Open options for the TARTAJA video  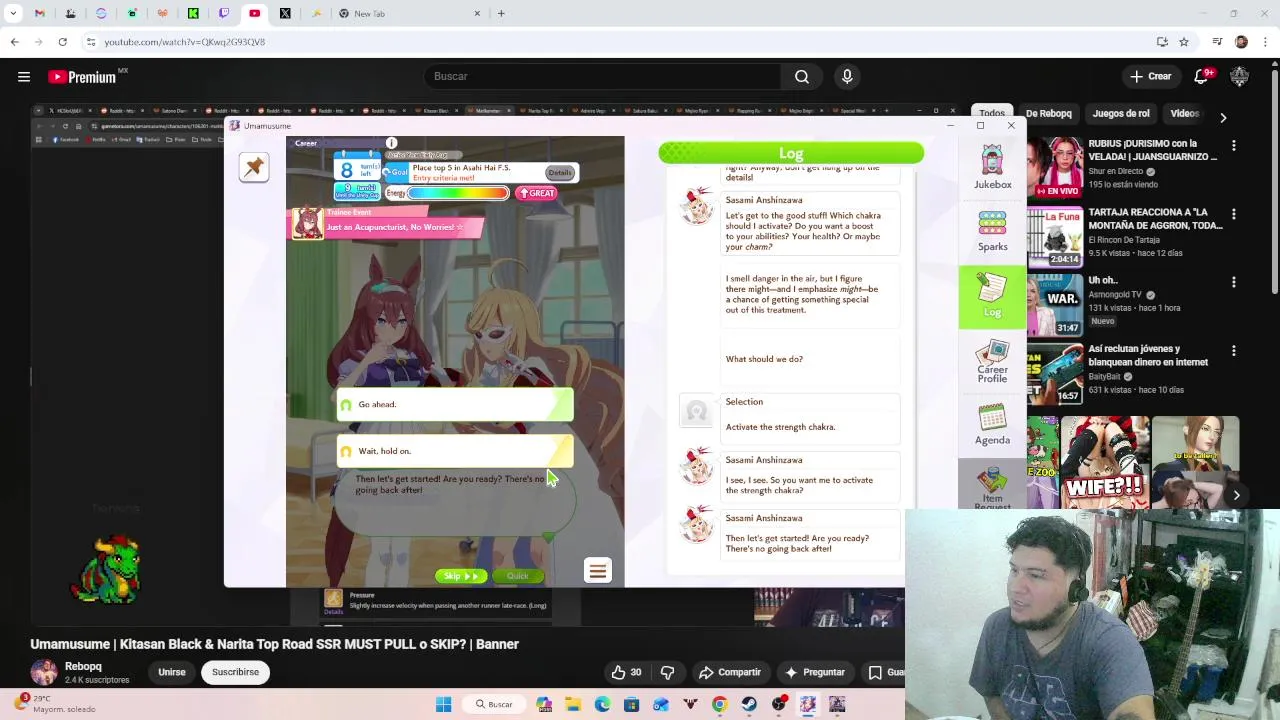coord(1234,214)
